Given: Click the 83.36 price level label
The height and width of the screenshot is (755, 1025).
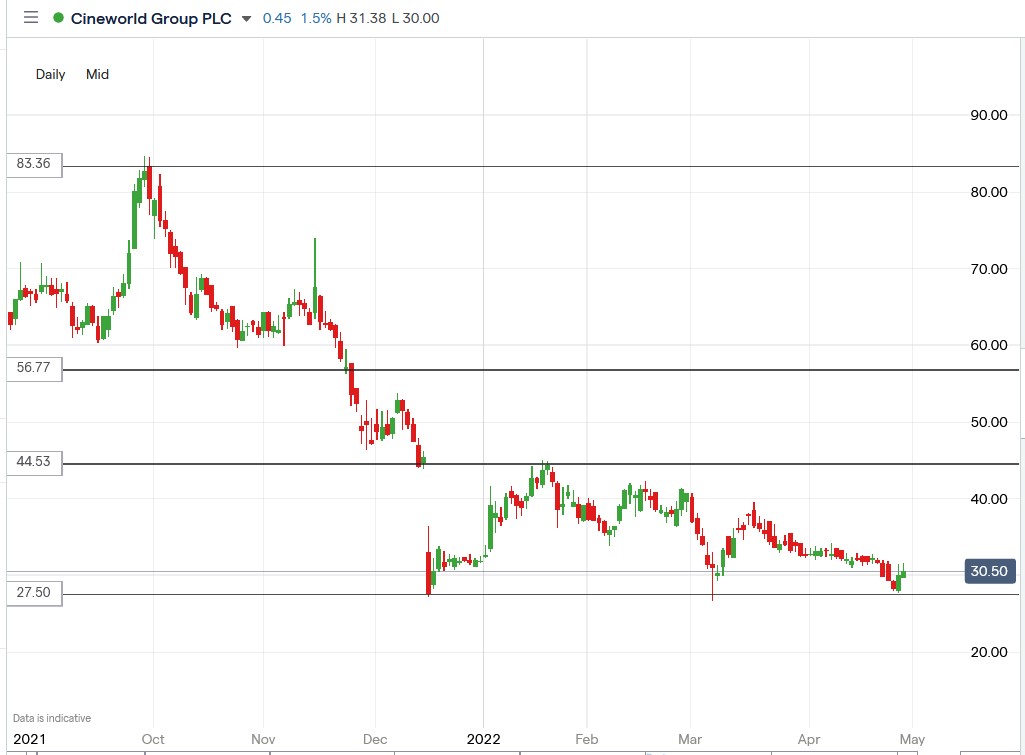Looking at the screenshot, I should click(33, 165).
